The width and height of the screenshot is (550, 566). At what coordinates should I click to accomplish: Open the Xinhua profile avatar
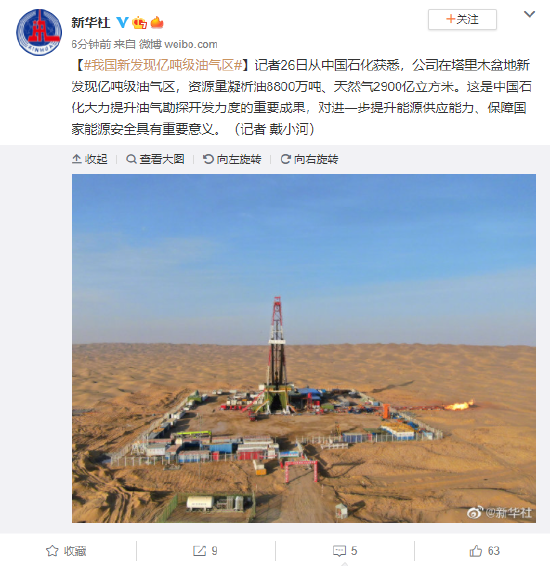[39, 32]
